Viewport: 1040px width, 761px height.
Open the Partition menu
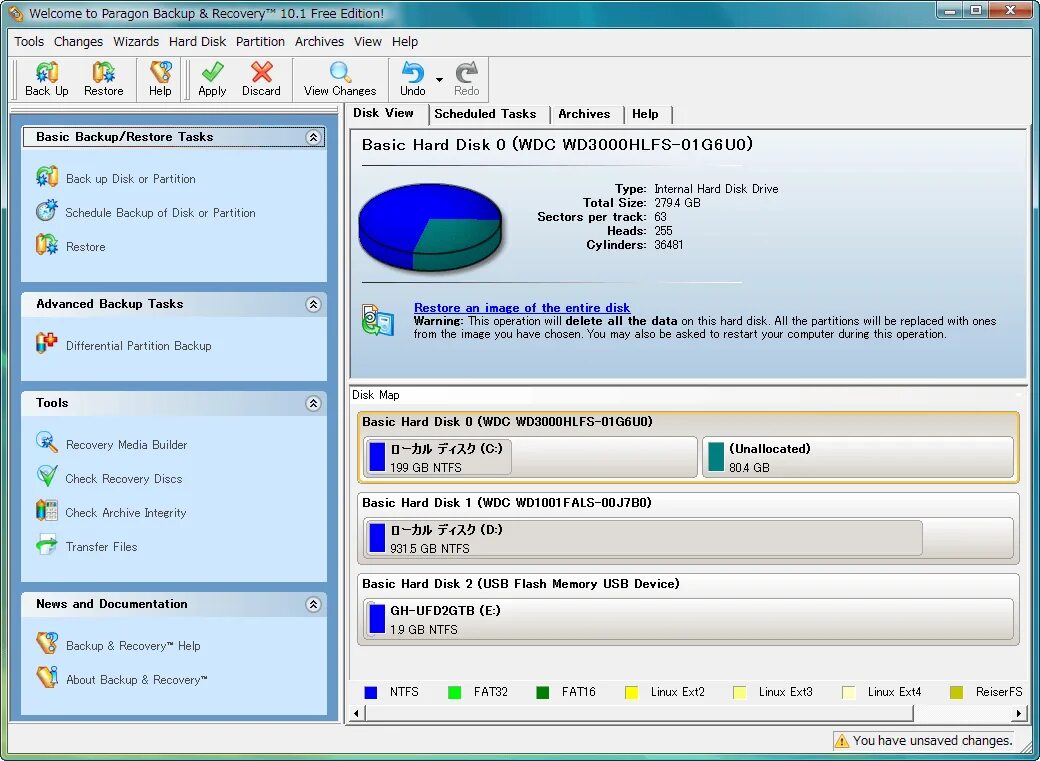[x=260, y=41]
